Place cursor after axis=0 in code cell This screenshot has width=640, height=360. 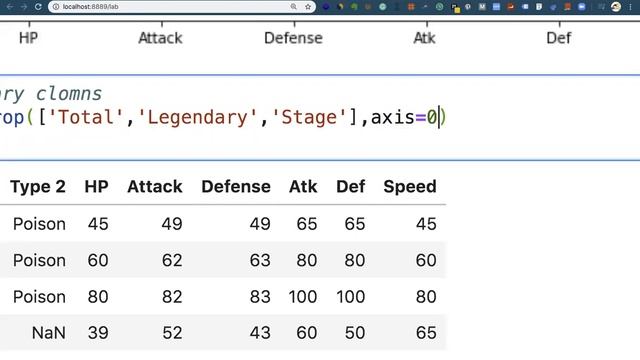pyautogui.click(x=438, y=118)
